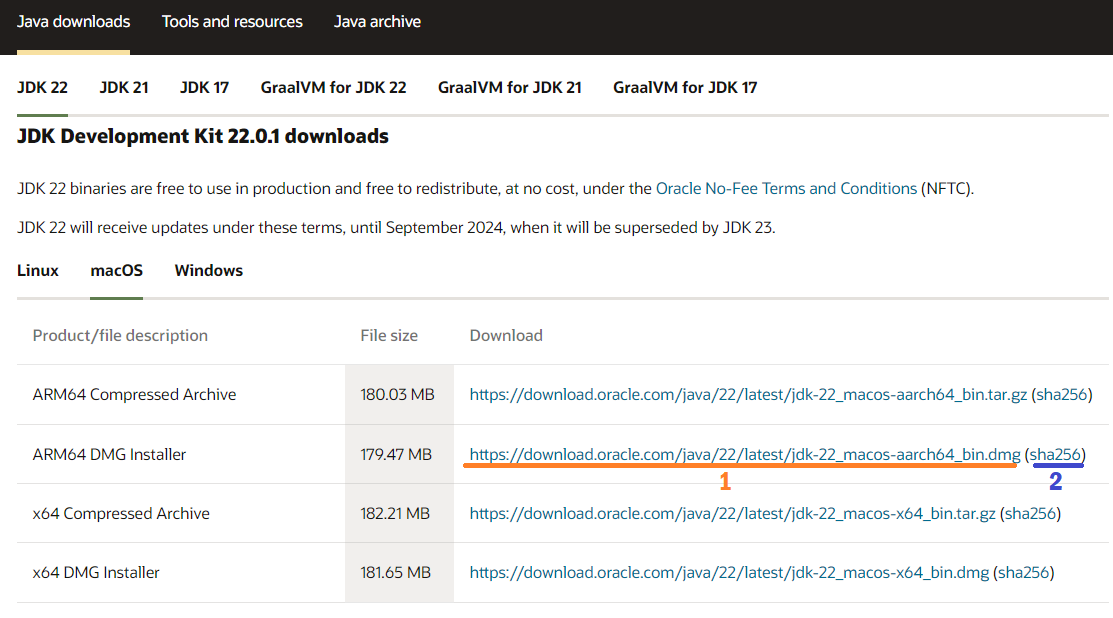Select the macOS platform tab
Screen dimensions: 1113x618
(x=116, y=270)
